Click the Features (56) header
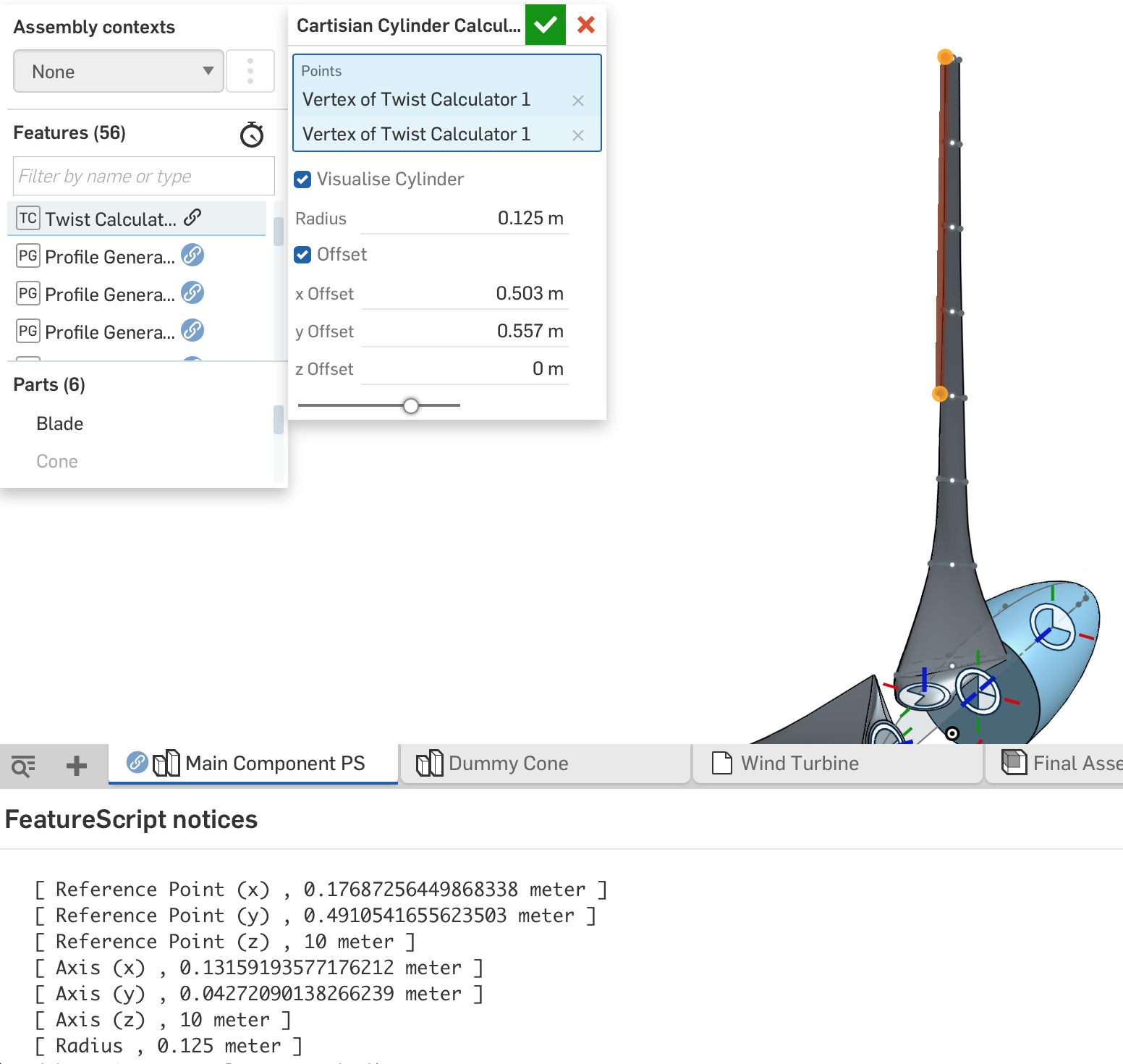Screen dimensions: 1123x1064 coord(69,132)
